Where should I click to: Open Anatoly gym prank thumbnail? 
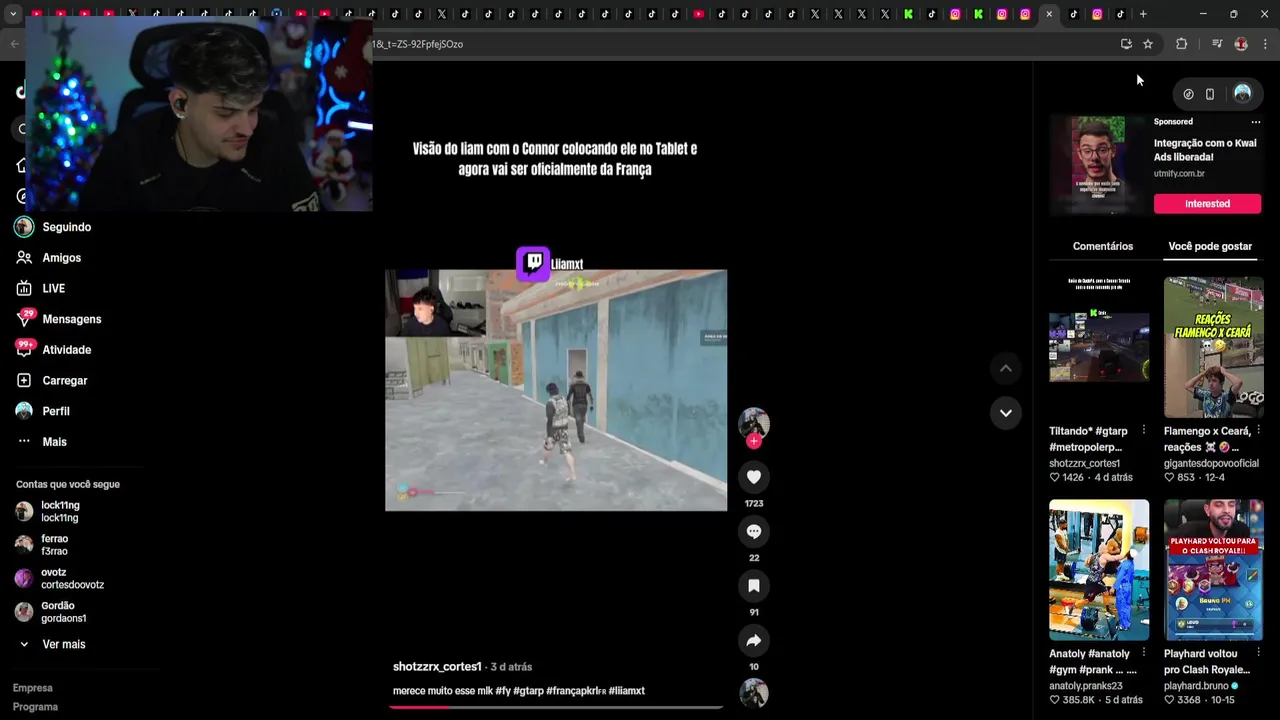(x=1099, y=570)
